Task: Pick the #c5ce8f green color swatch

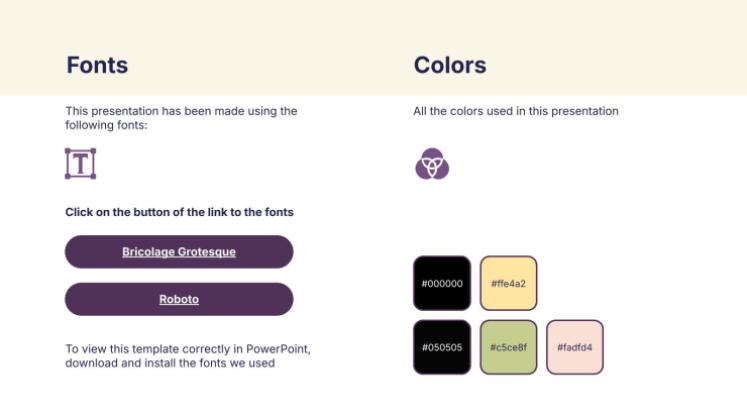Action: click(x=508, y=348)
